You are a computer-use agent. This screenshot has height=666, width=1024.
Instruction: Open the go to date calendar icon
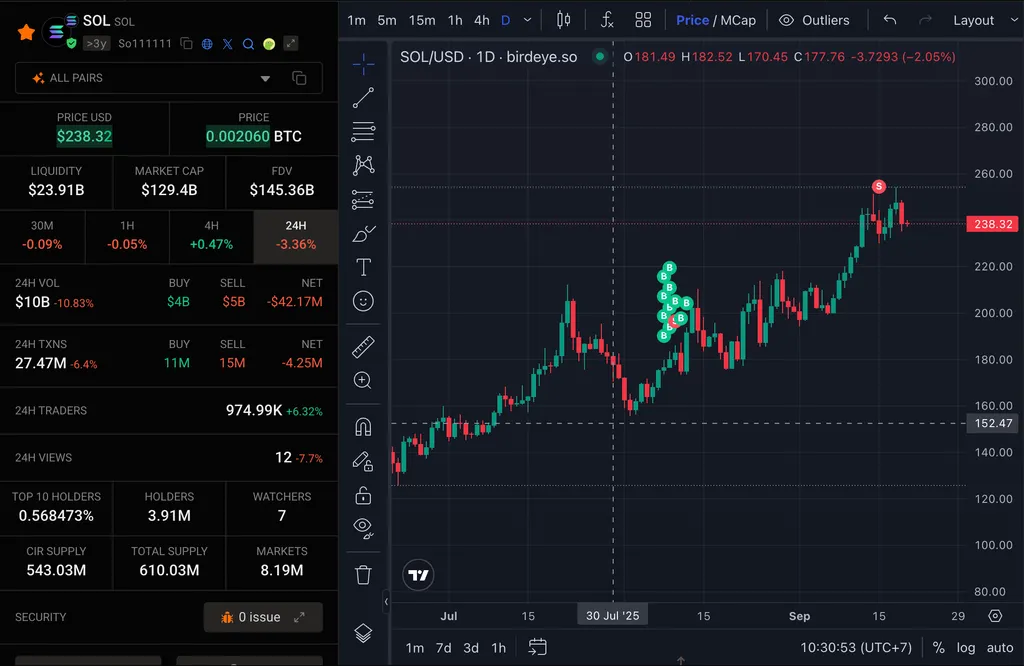click(537, 647)
